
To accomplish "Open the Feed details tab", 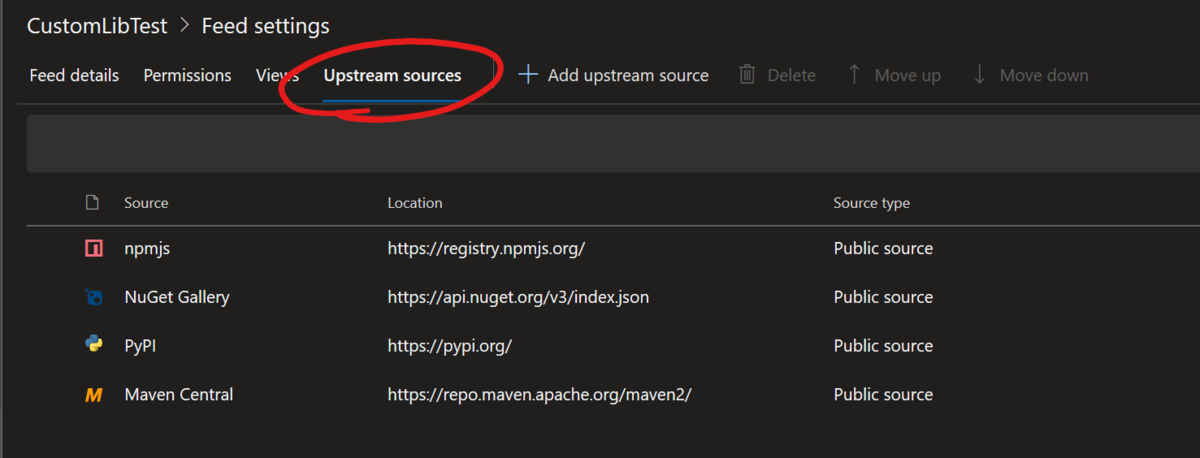I will [74, 75].
